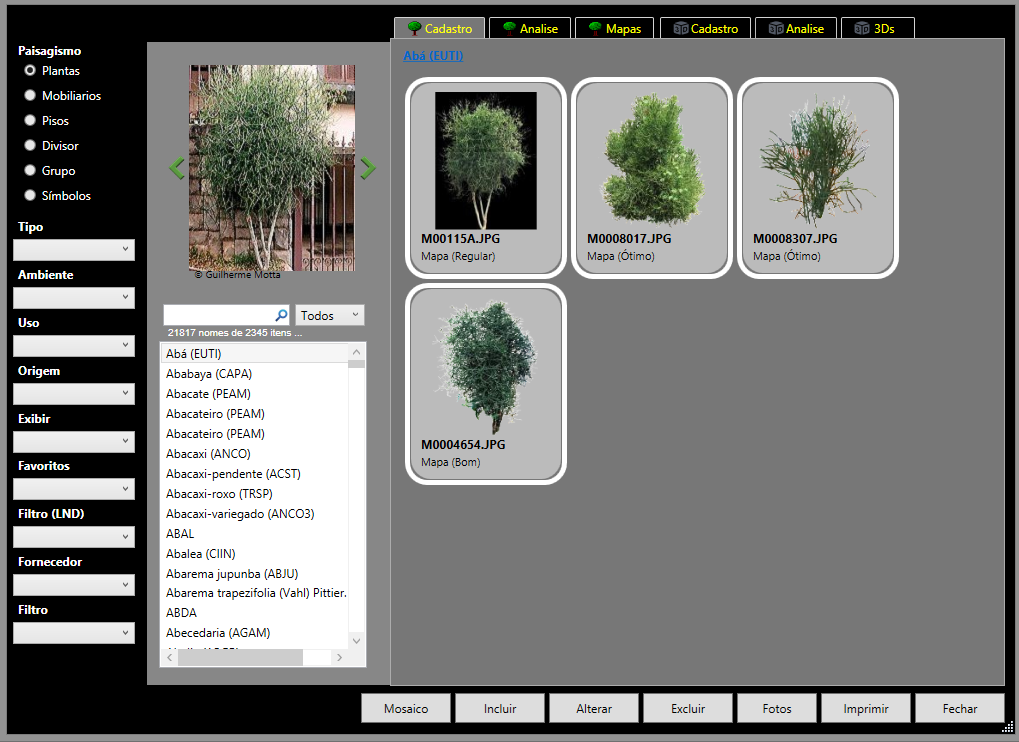This screenshot has width=1019, height=742.
Task: Open the tree-icon Analise tab
Action: (x=529, y=29)
